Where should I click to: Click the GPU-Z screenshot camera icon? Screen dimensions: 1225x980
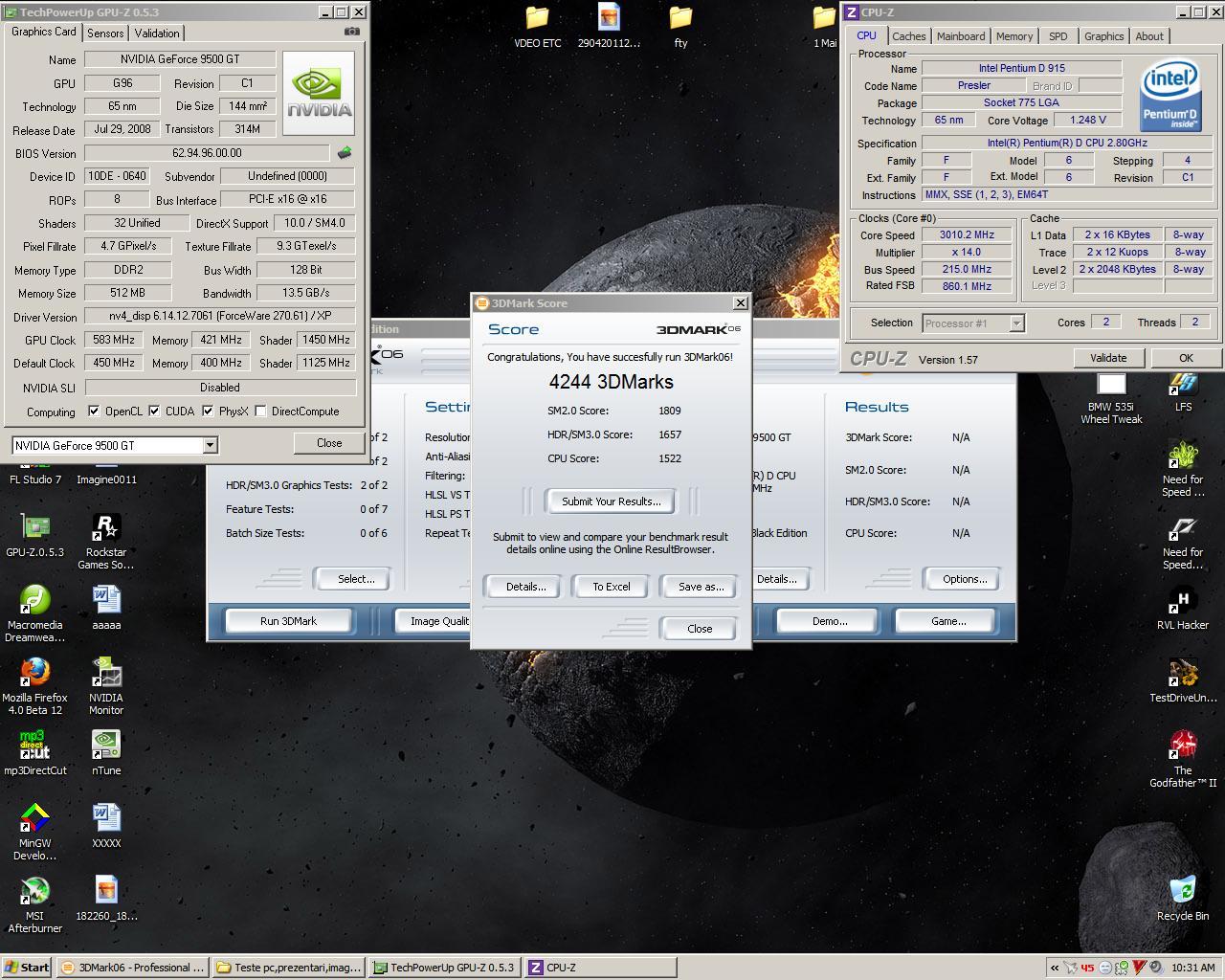tap(352, 32)
